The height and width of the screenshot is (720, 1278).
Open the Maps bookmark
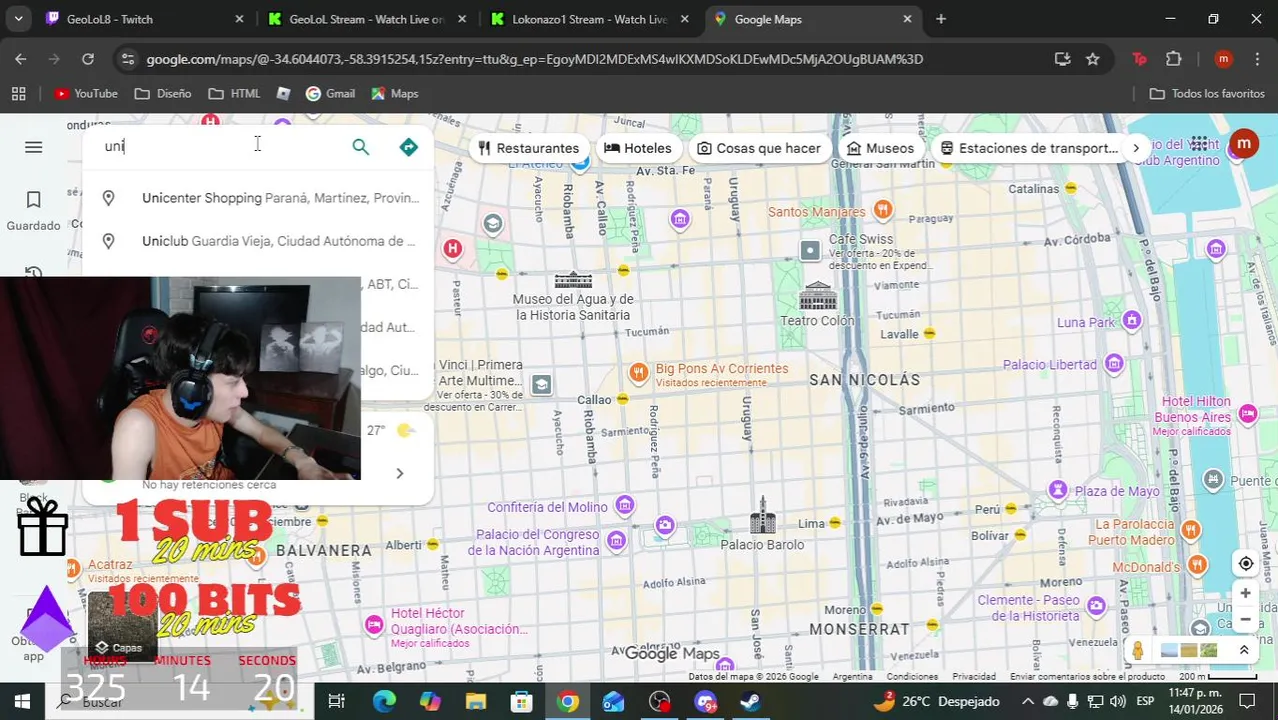coord(394,93)
